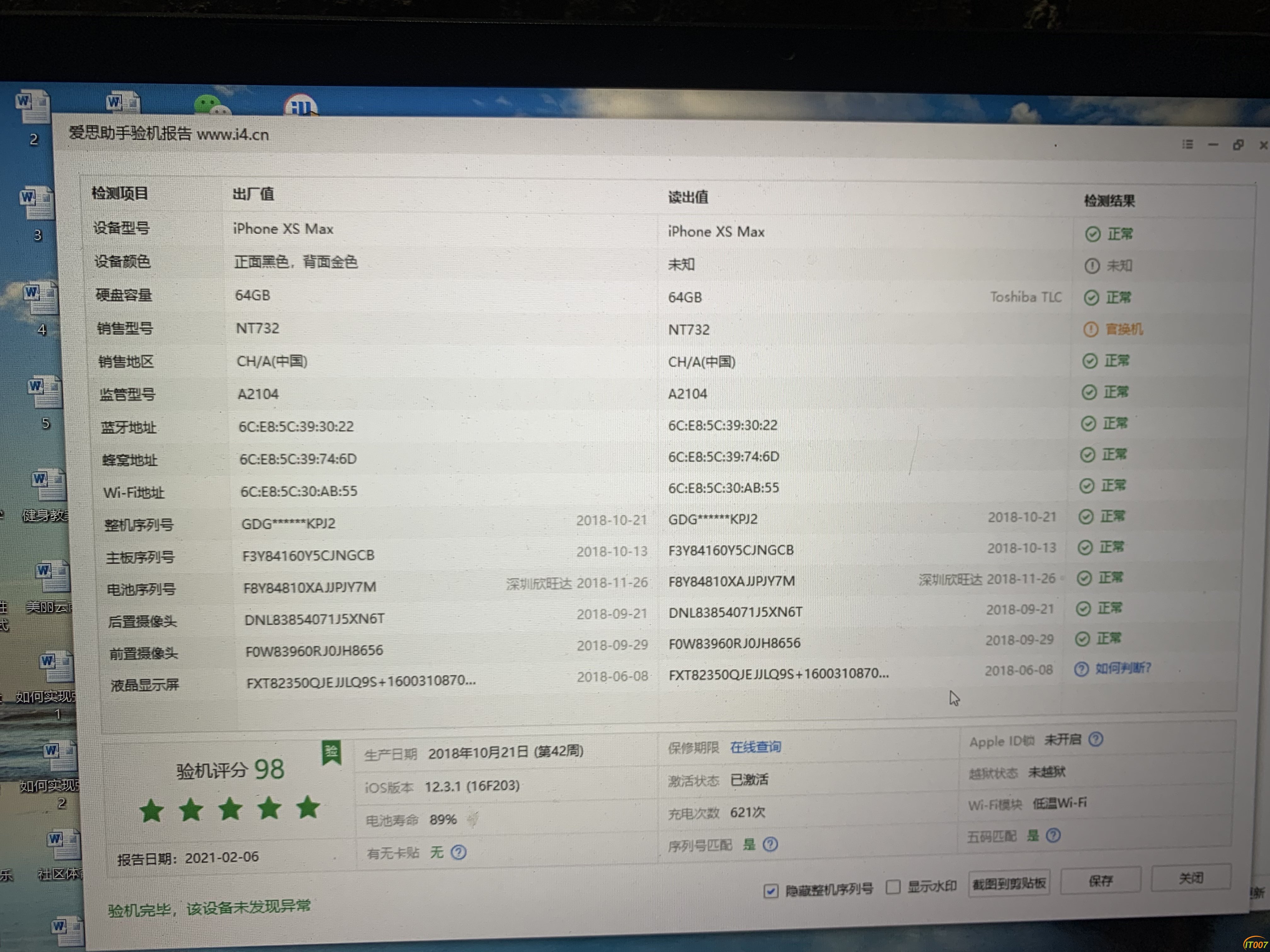Enable the 显示水印 checkbox
This screenshot has width=1270, height=952.
893,887
